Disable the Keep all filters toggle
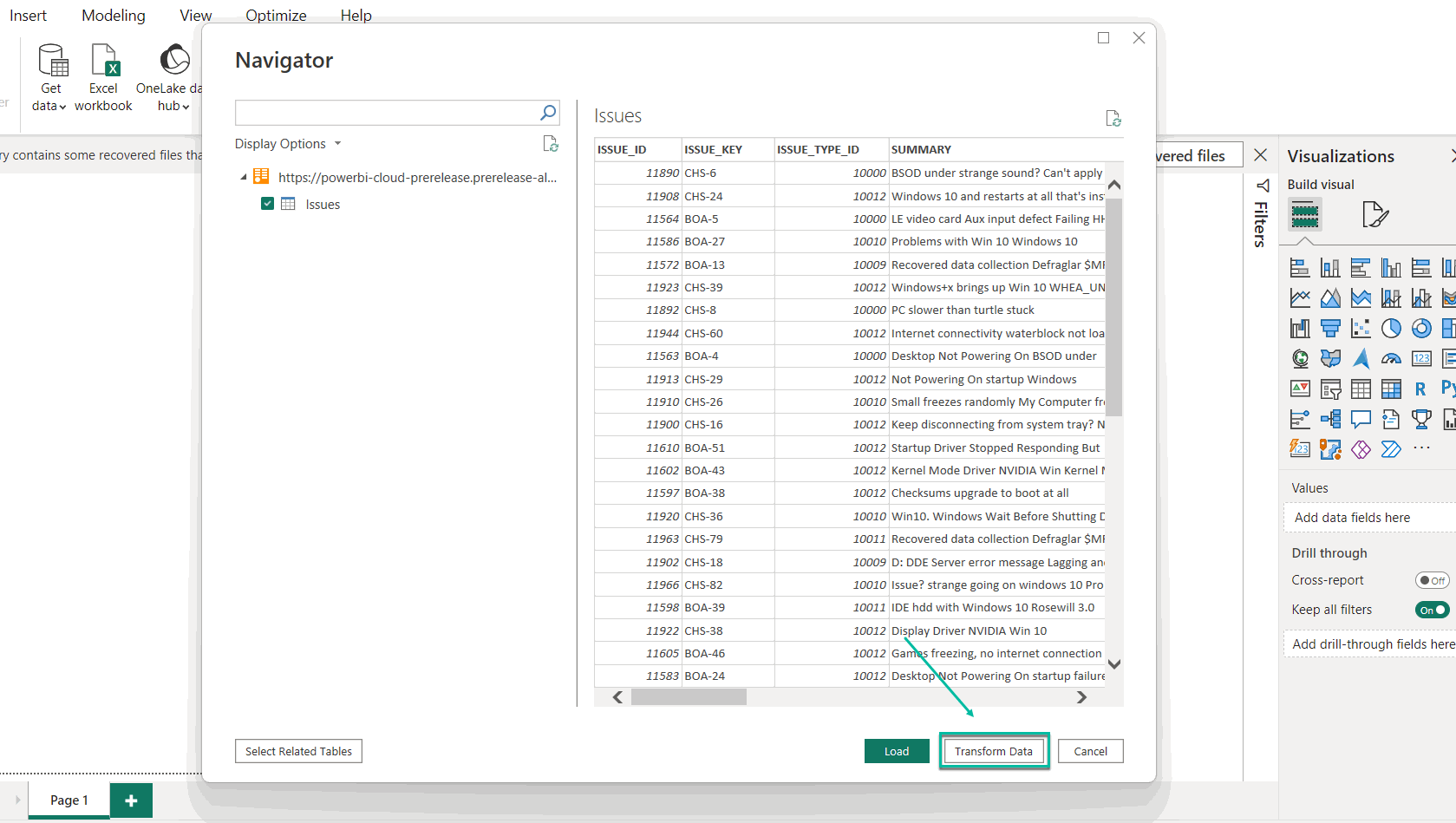This screenshot has height=823, width=1456. point(1431,610)
